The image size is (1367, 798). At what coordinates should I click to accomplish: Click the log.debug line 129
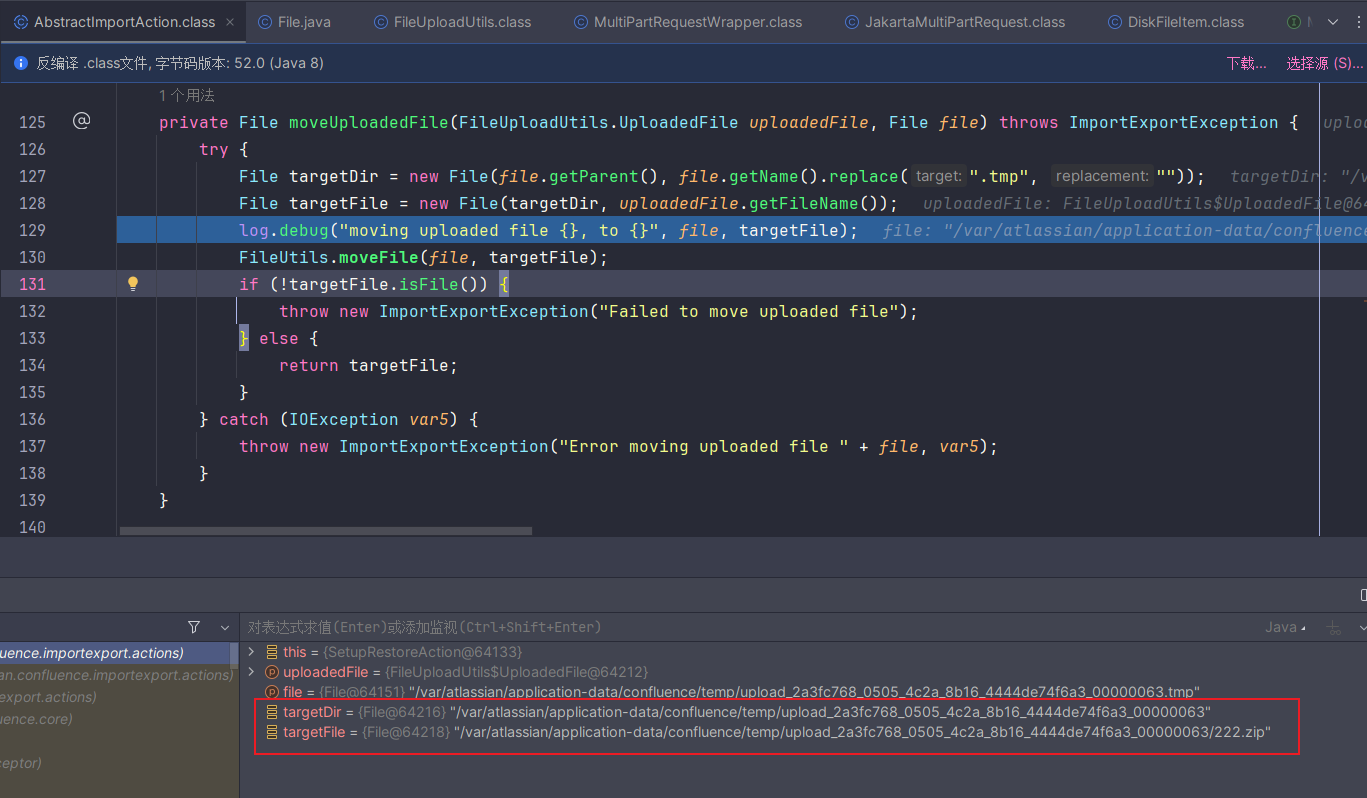pos(548,230)
